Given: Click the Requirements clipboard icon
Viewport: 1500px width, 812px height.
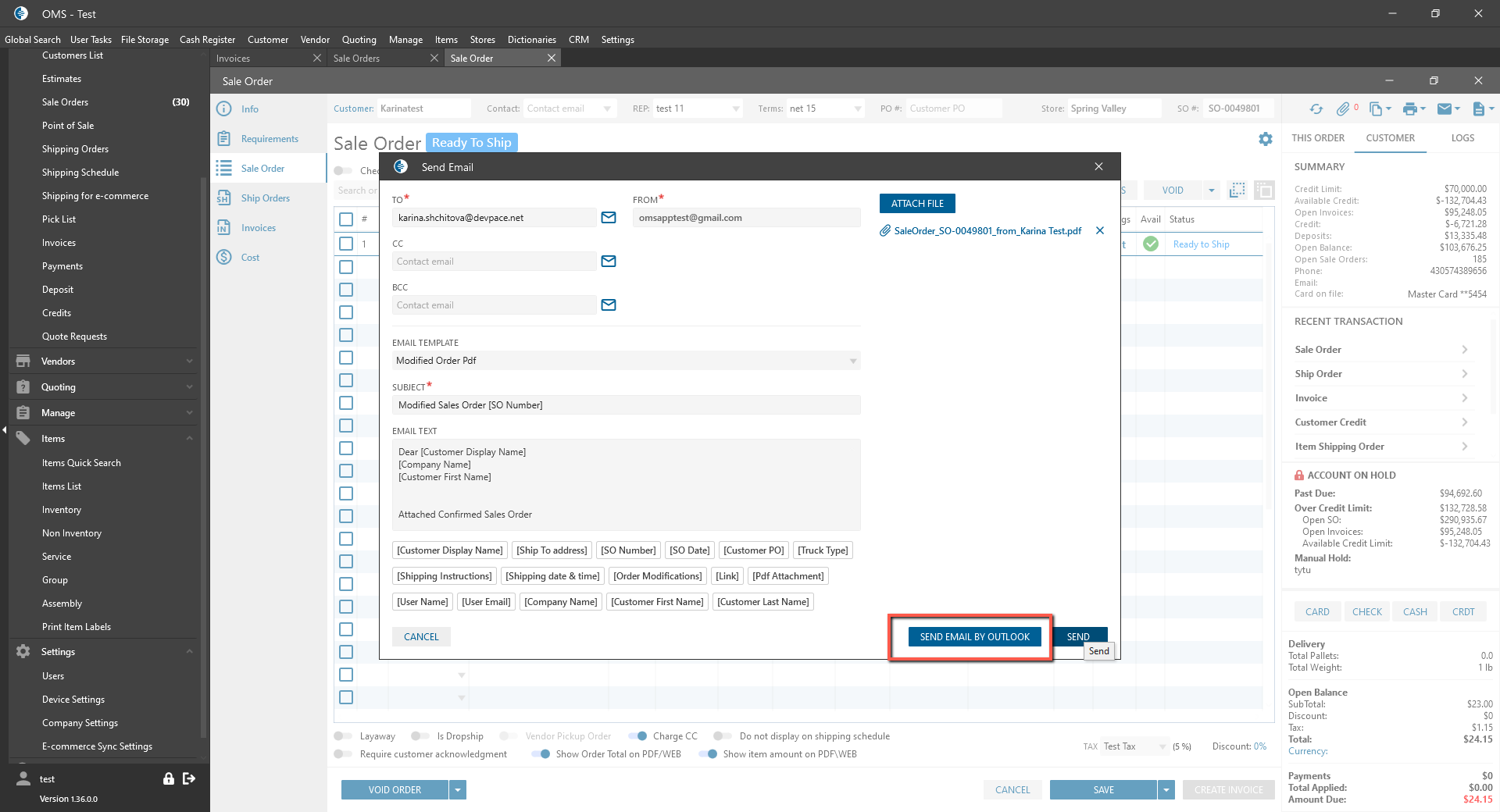Looking at the screenshot, I should click(x=224, y=139).
